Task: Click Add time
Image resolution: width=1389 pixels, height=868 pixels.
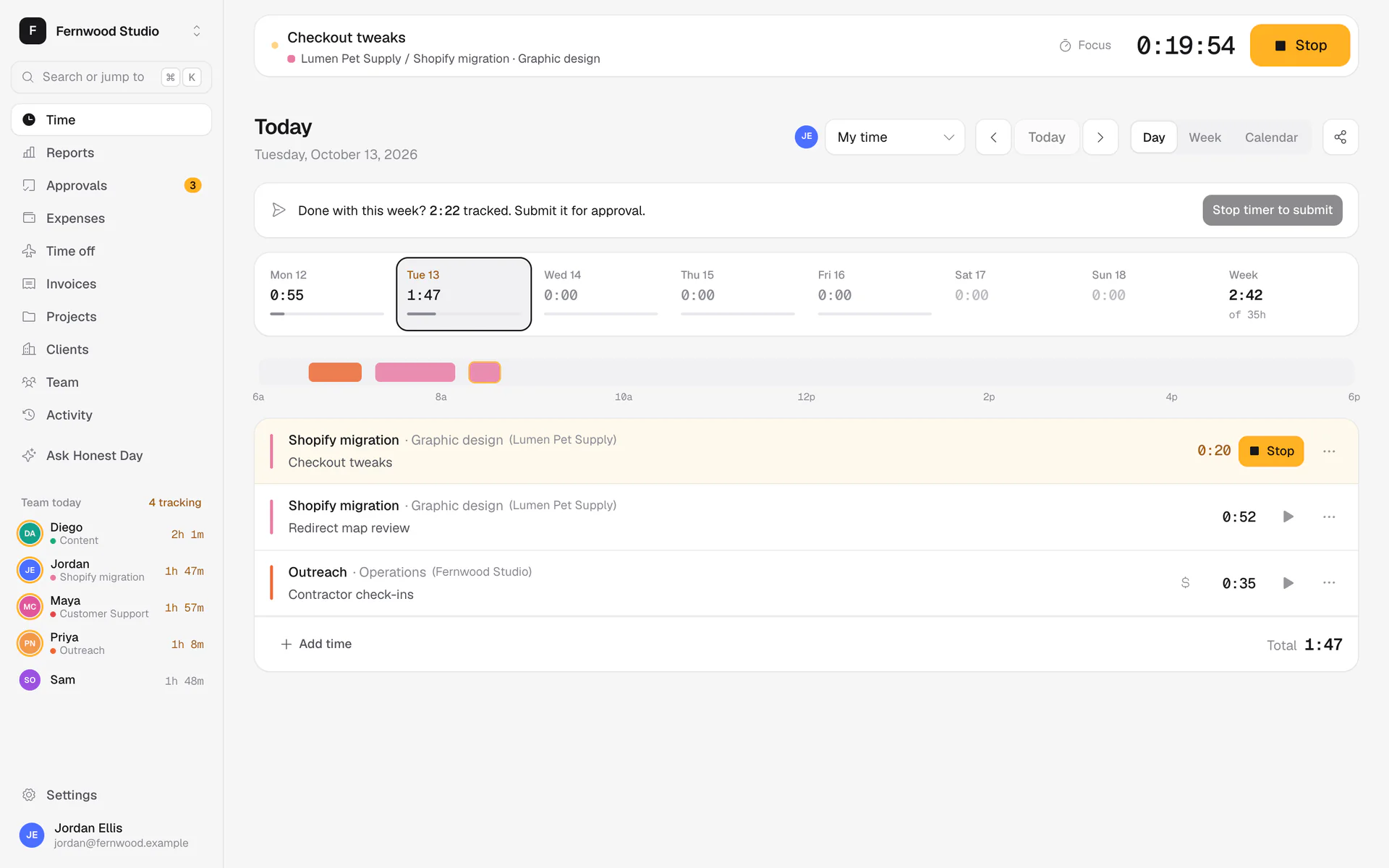Action: (x=316, y=644)
